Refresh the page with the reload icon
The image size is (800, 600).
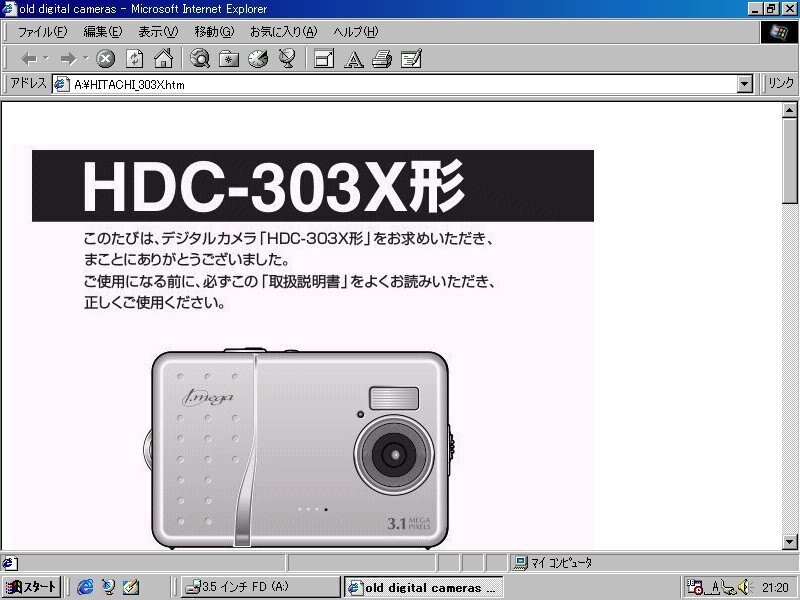pos(133,58)
